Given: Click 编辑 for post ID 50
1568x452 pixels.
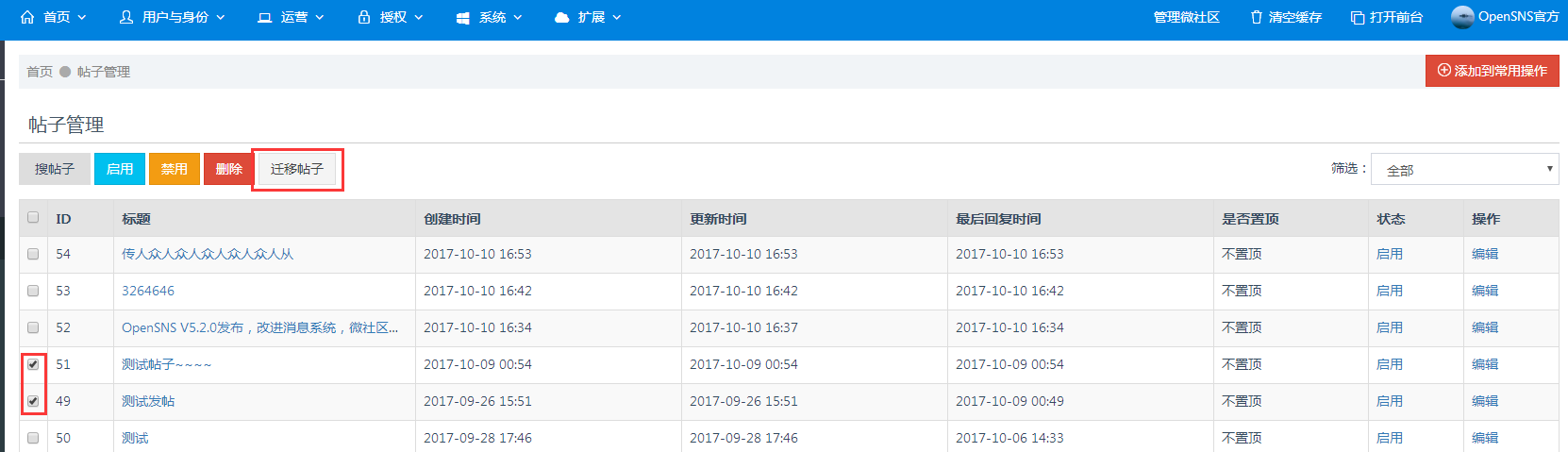Looking at the screenshot, I should (x=1485, y=438).
